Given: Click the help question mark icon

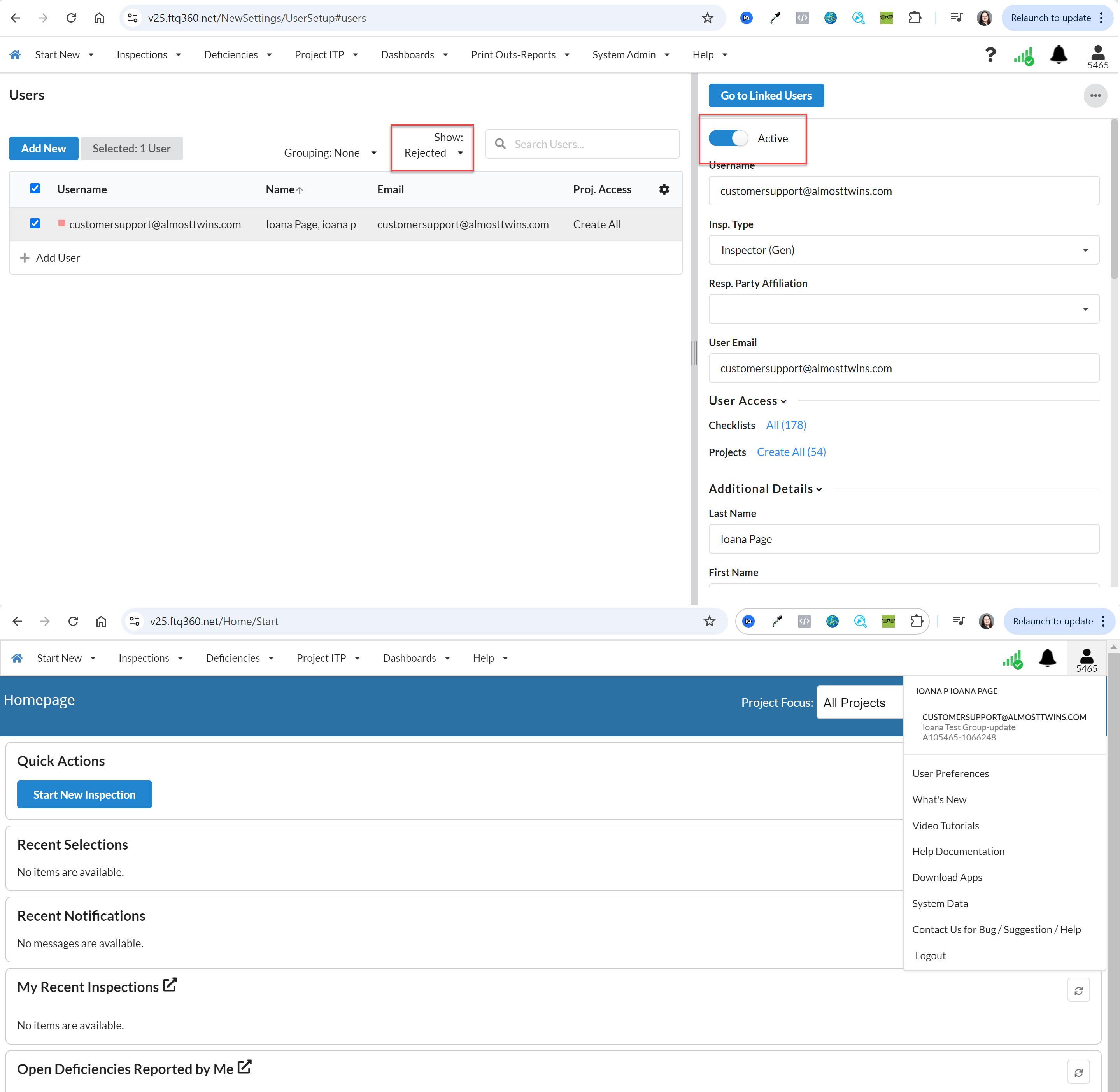Looking at the screenshot, I should coord(990,55).
